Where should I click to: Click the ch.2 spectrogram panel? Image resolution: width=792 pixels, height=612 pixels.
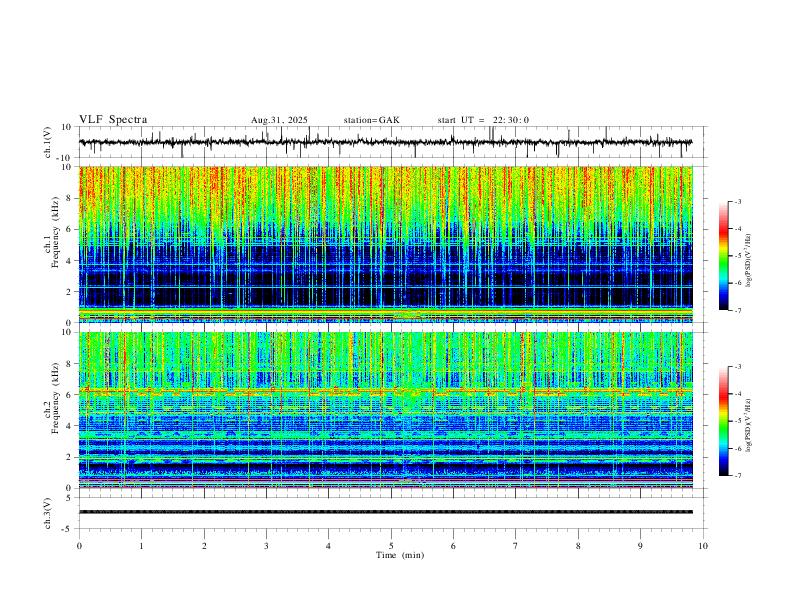pos(386,410)
